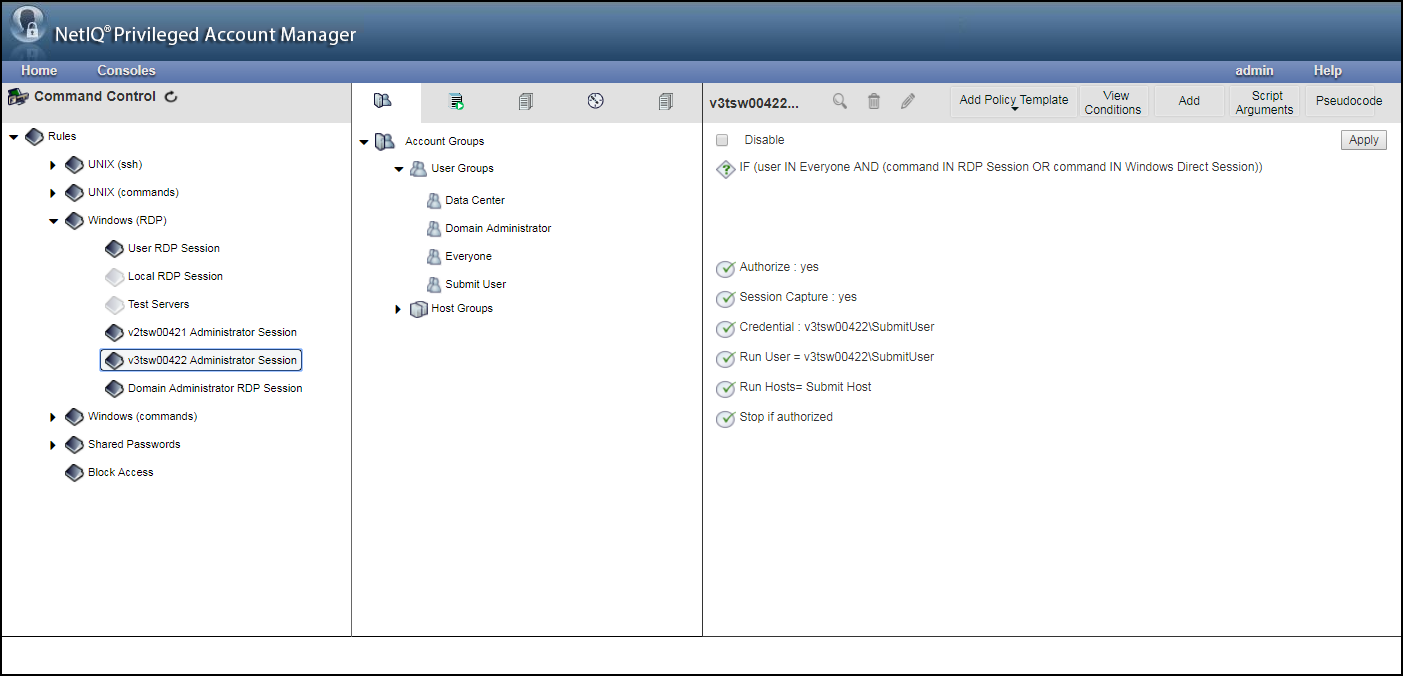Edit rule using pencil icon
Image resolution: width=1403 pixels, height=676 pixels.
[908, 101]
